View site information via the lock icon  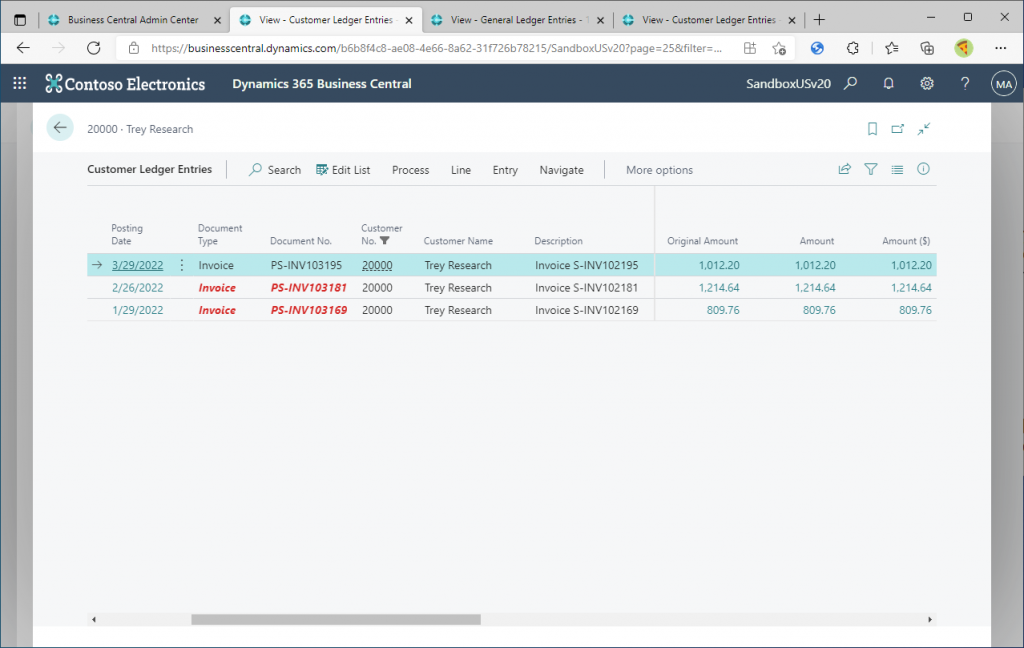click(x=134, y=48)
